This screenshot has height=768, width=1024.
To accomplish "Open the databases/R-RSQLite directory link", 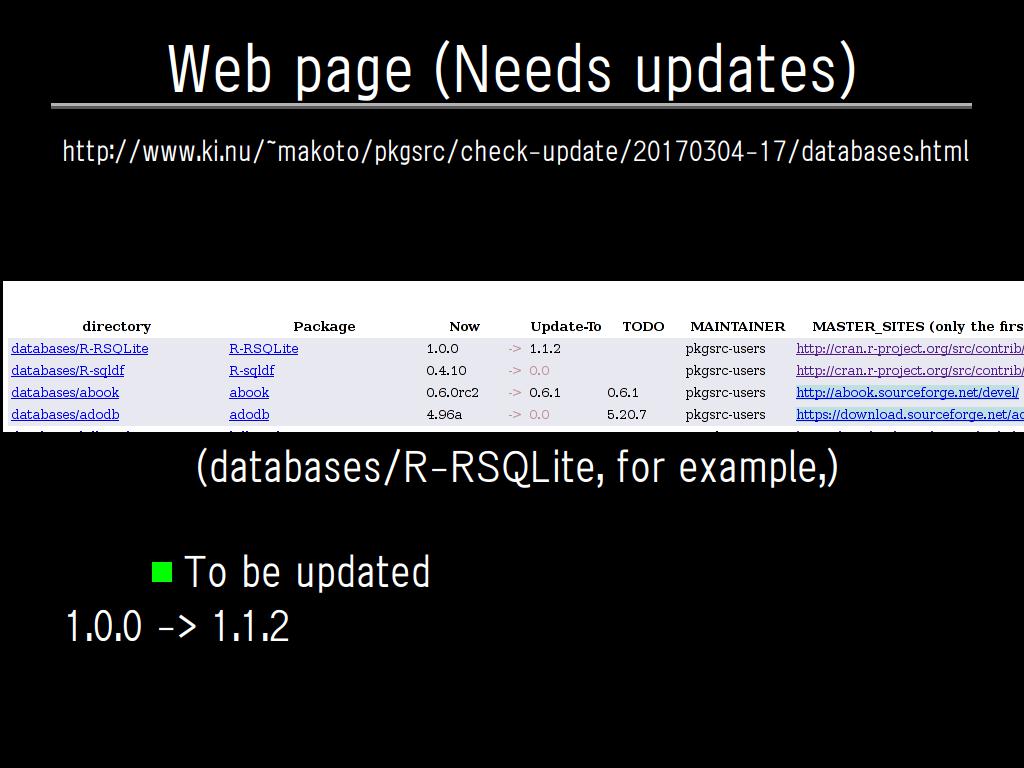I will click(x=79, y=349).
